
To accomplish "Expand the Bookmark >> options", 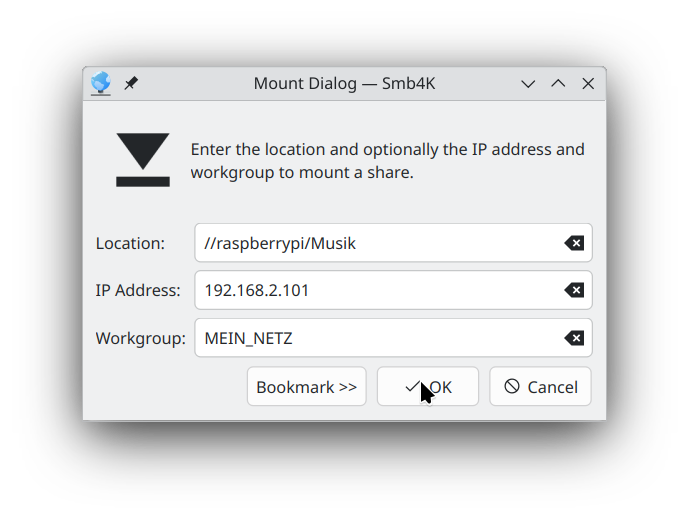I will pyautogui.click(x=306, y=387).
